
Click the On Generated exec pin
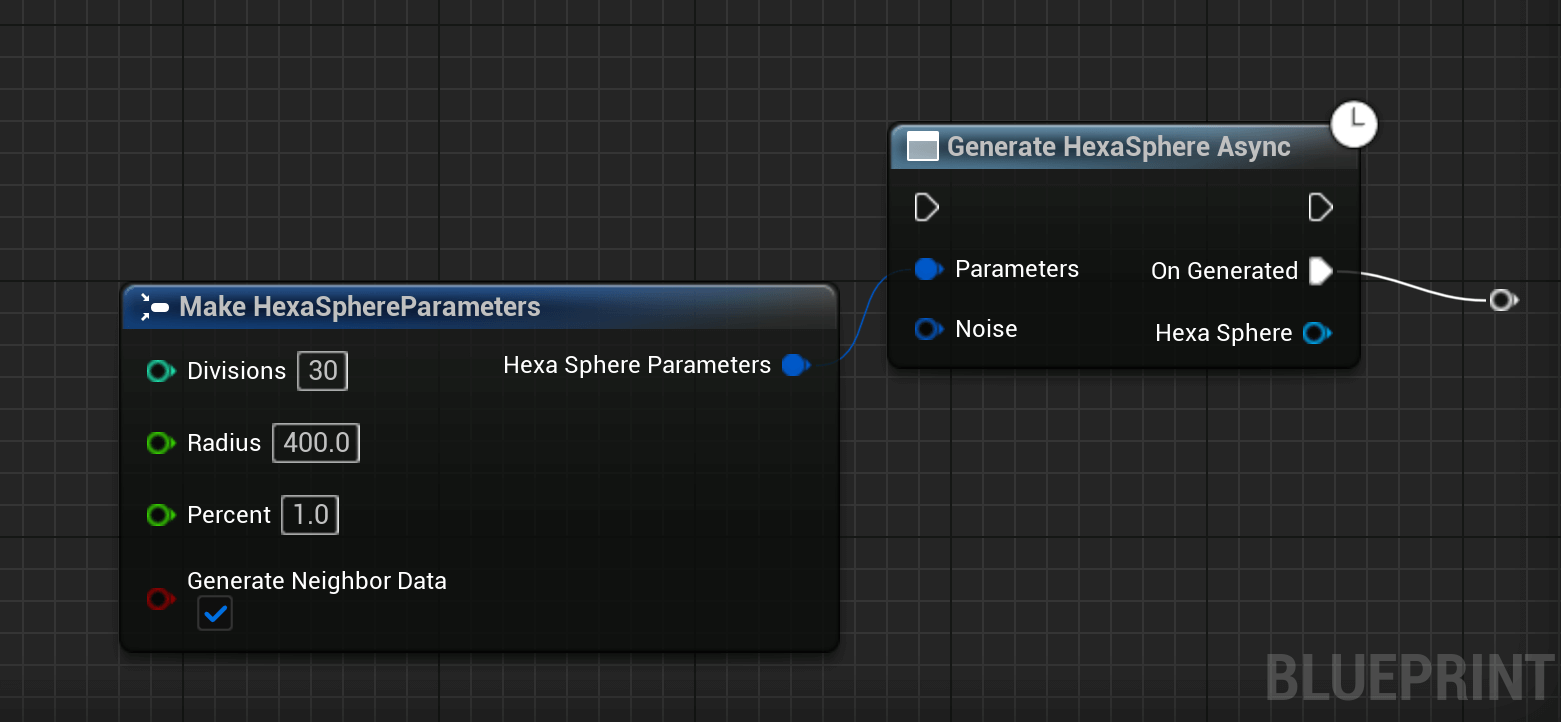tap(1321, 271)
